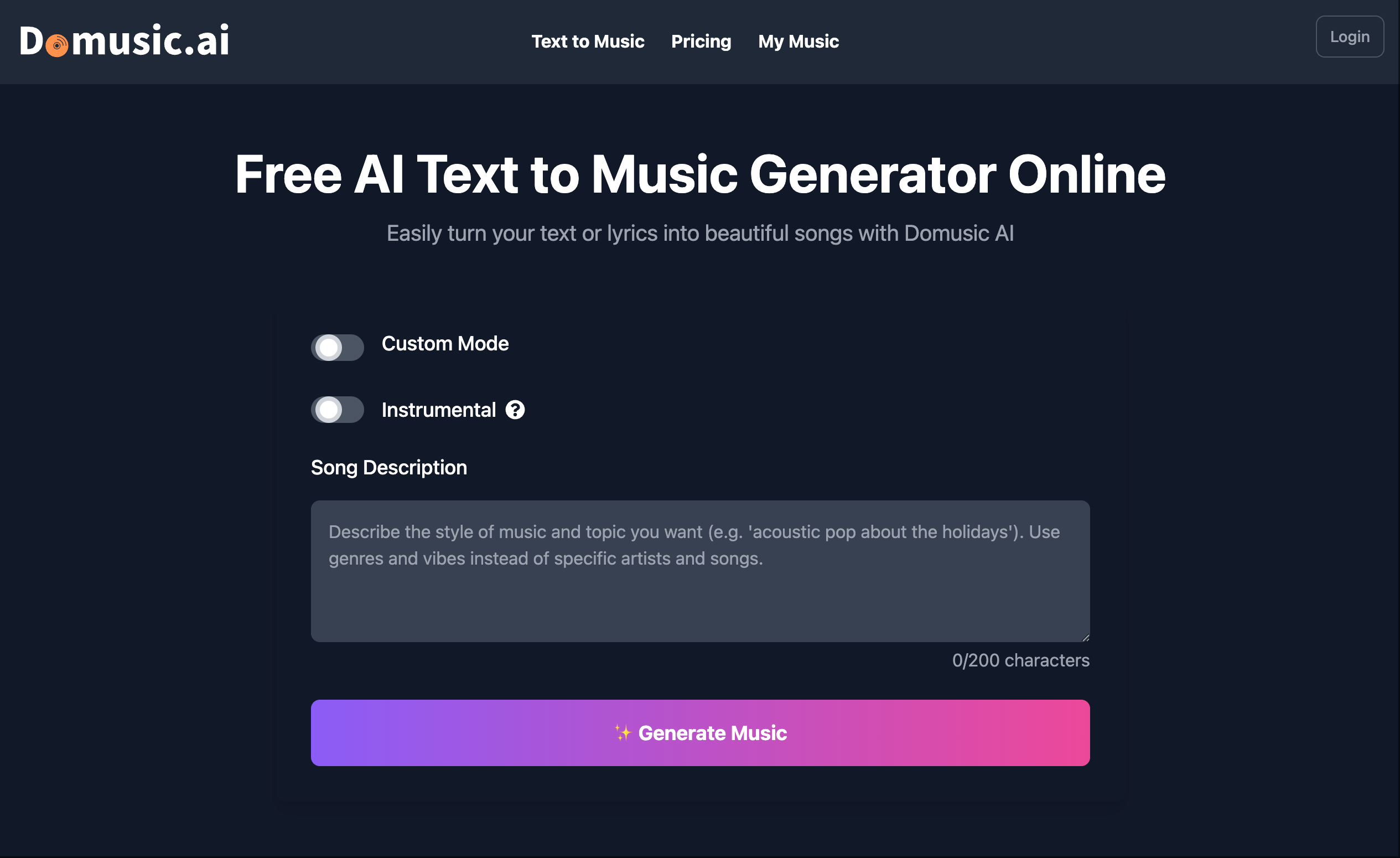The height and width of the screenshot is (858, 1400).
Task: Click the Custom Mode label text
Action: pos(445,344)
